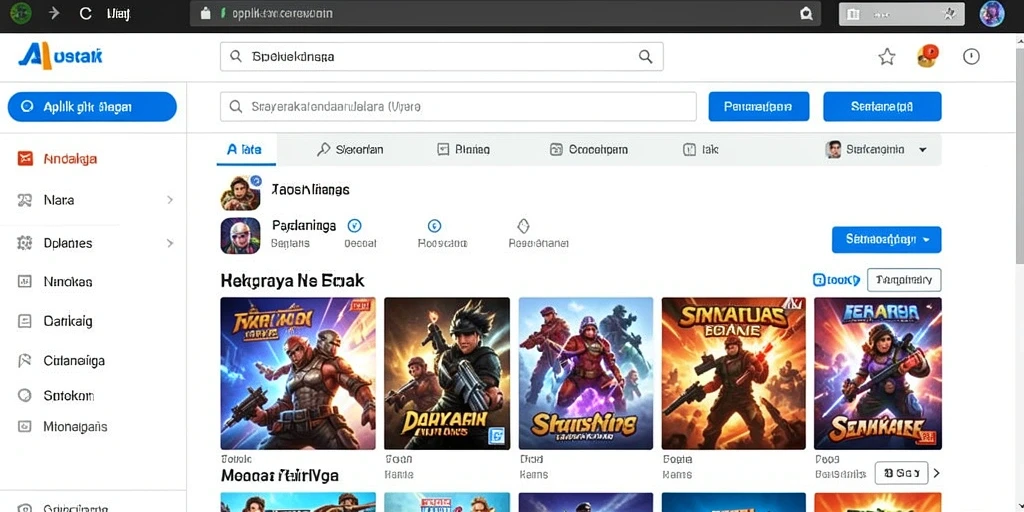Expand the Dplanres sidebar chevron
This screenshot has width=1024, height=512.
click(170, 243)
